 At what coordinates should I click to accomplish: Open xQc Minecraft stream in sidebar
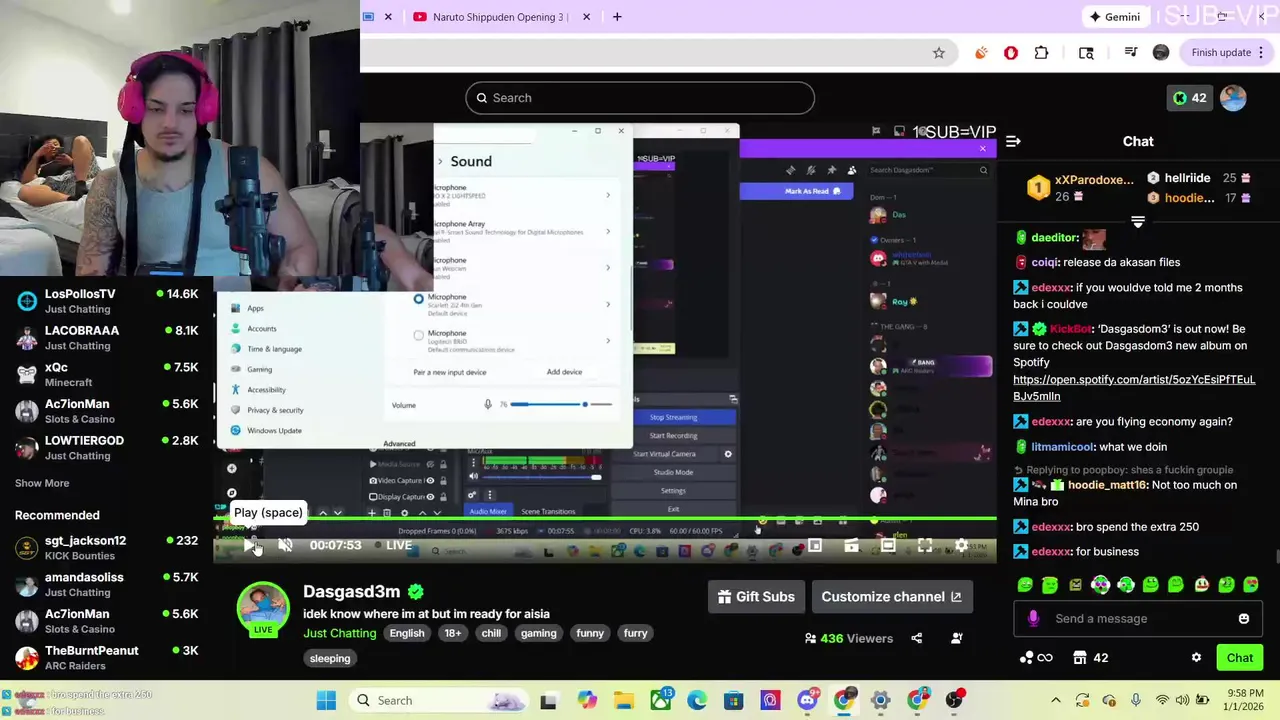click(x=107, y=374)
